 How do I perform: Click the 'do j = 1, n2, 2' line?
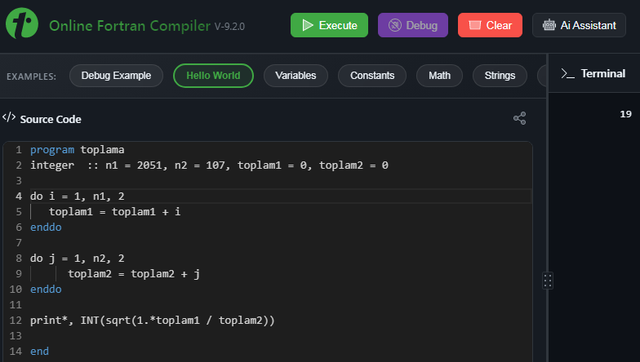[77, 258]
